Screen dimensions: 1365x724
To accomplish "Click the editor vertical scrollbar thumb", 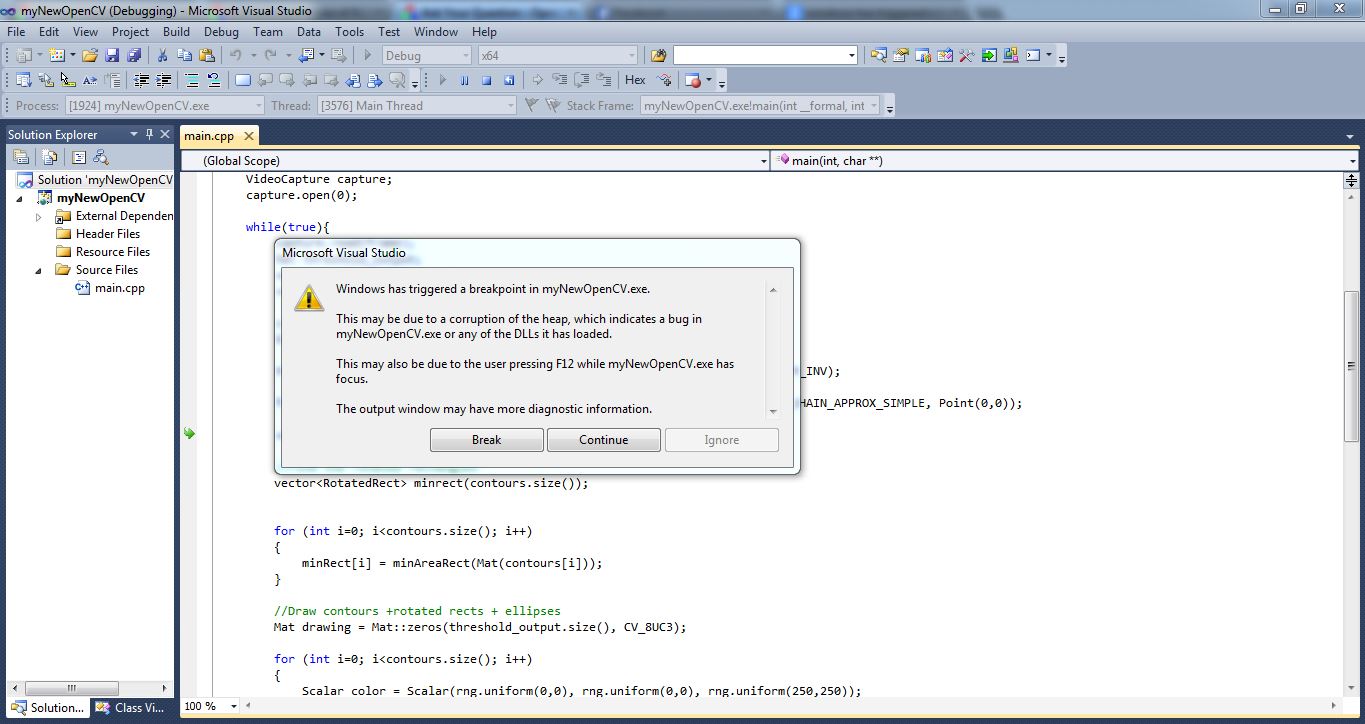I will click(x=1351, y=366).
